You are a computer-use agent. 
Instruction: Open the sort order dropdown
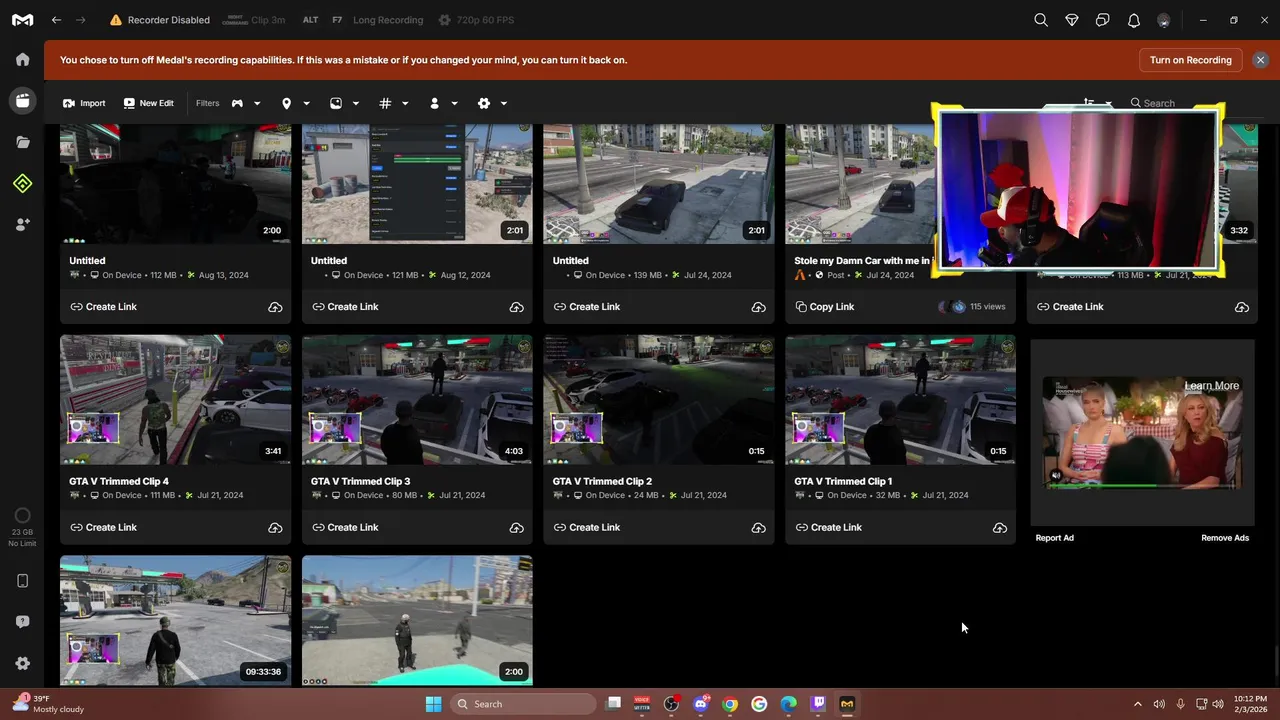[1098, 103]
